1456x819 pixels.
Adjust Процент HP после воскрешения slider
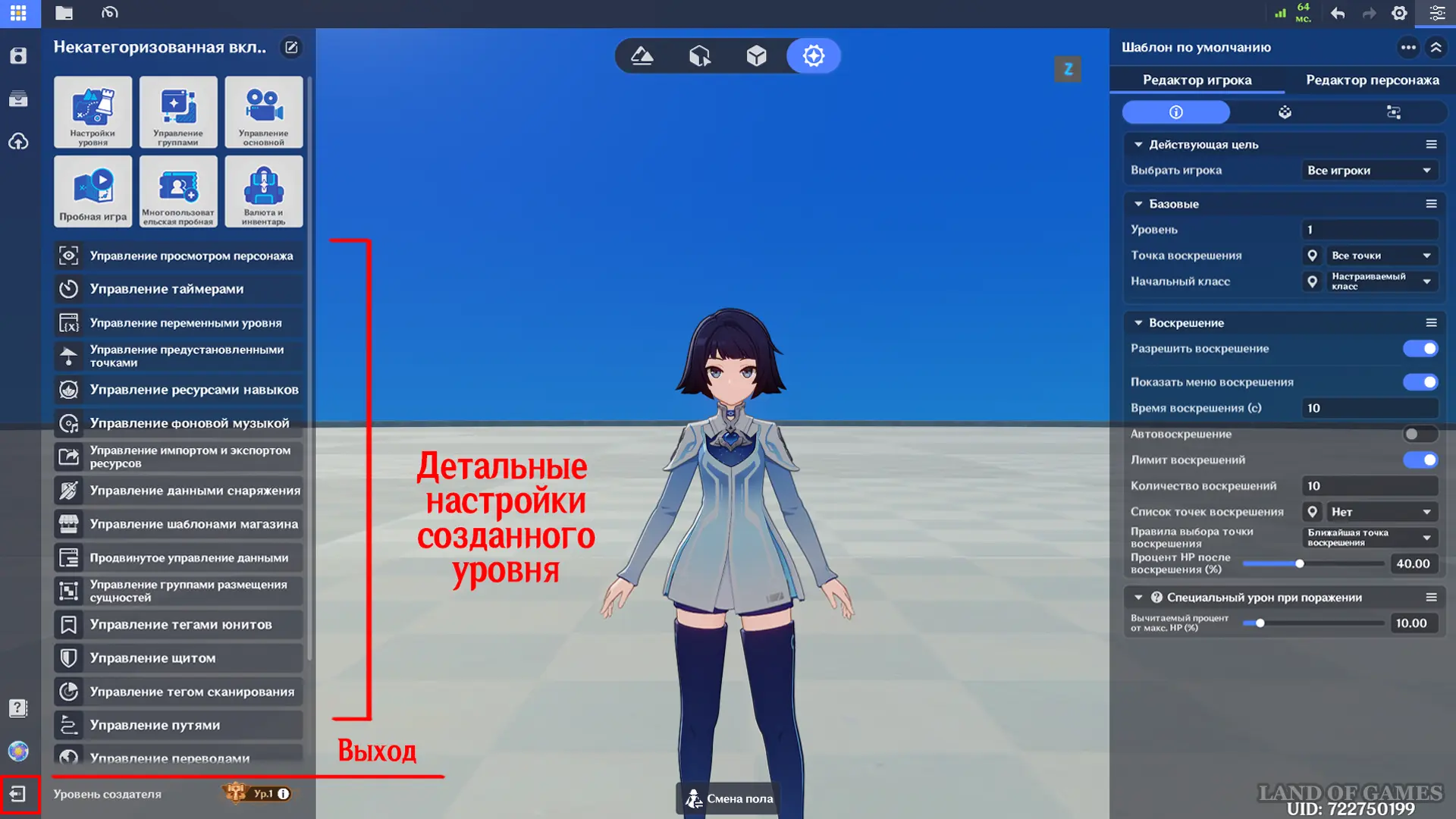pos(1299,563)
